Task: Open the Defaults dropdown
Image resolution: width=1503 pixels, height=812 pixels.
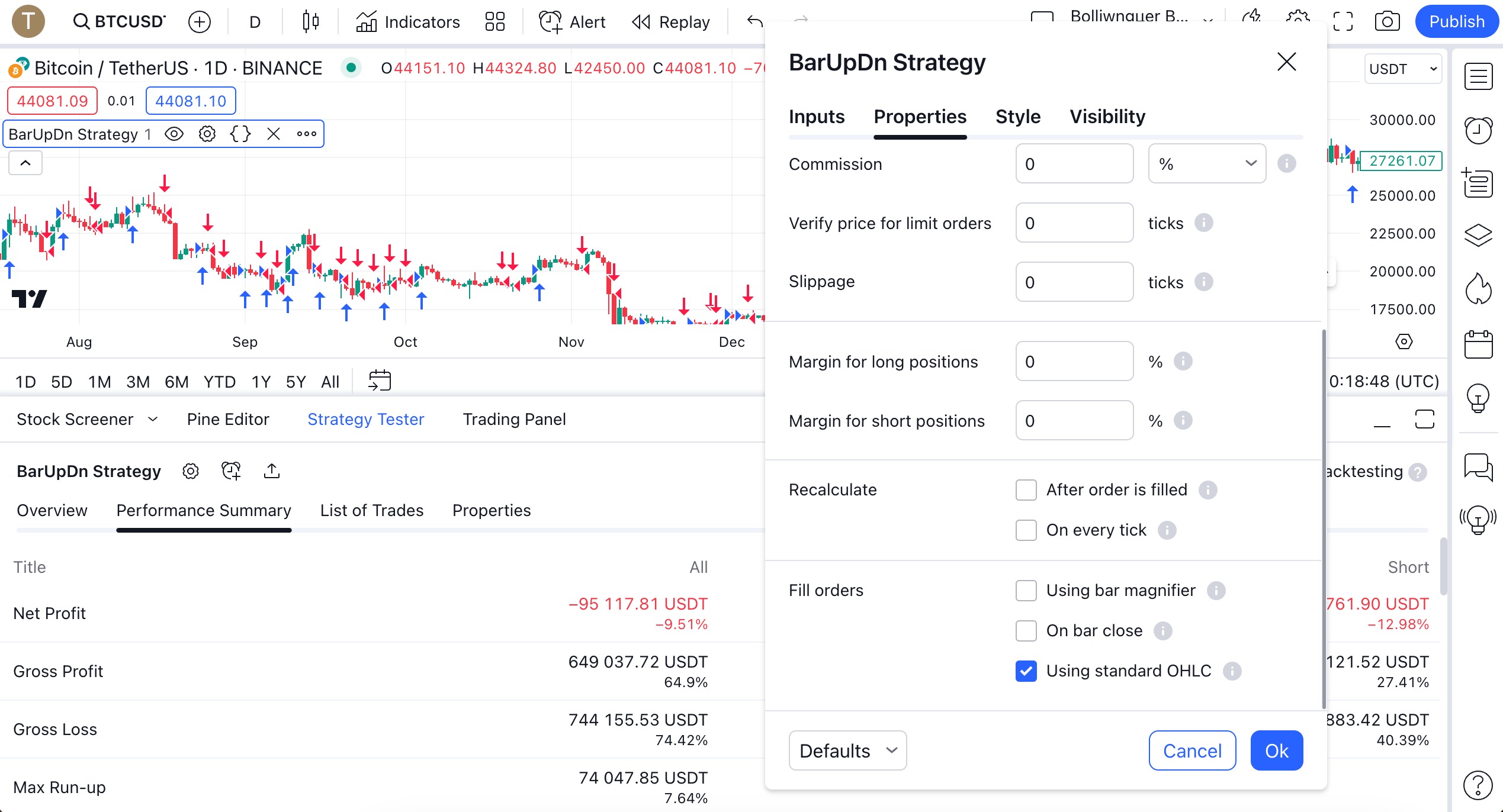Action: pyautogui.click(x=847, y=750)
